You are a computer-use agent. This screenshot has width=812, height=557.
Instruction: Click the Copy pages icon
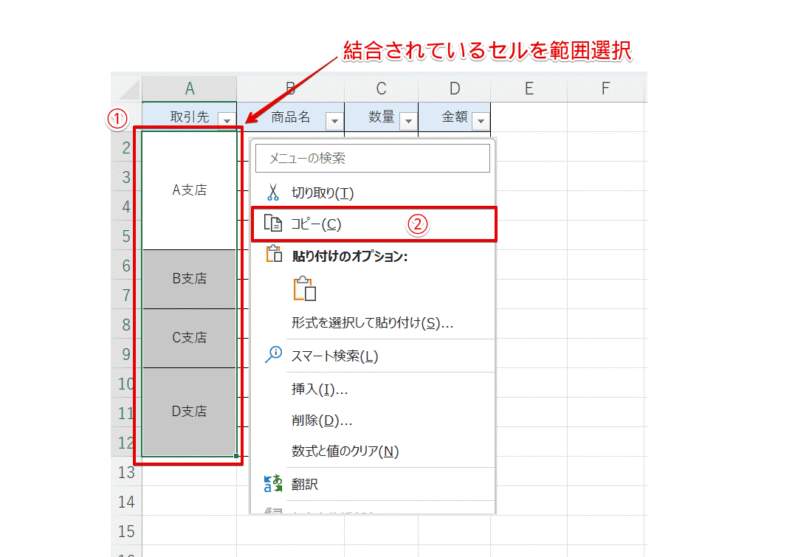pos(273,223)
